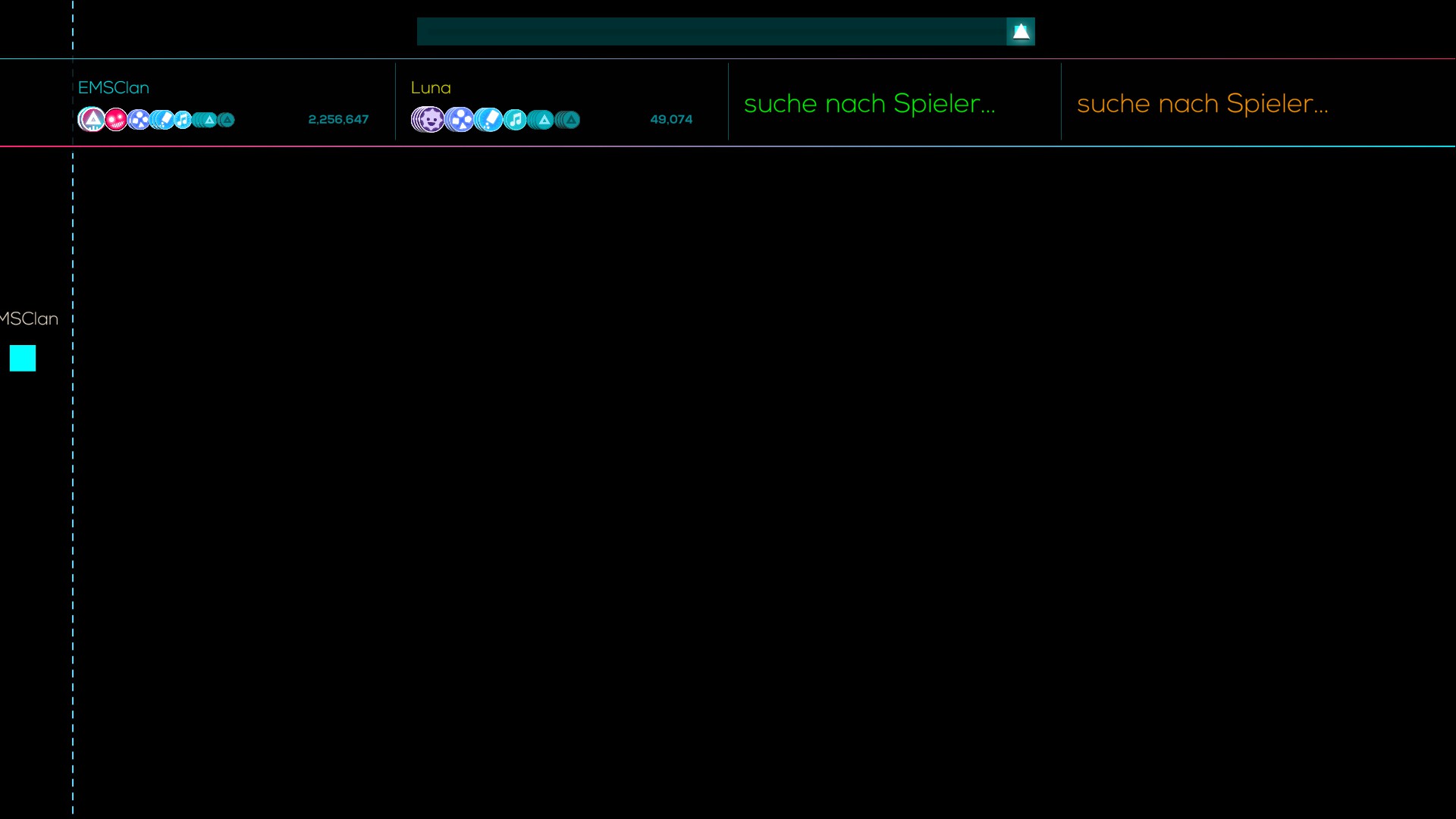1456x819 pixels.
Task: Click the EMSClan label on the left edge
Action: click(29, 319)
